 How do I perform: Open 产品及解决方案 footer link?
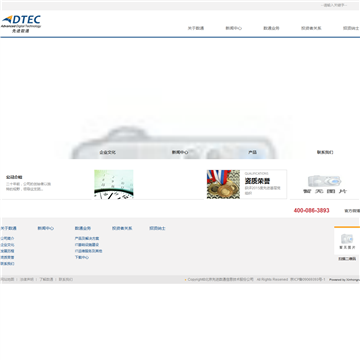(x=87, y=239)
